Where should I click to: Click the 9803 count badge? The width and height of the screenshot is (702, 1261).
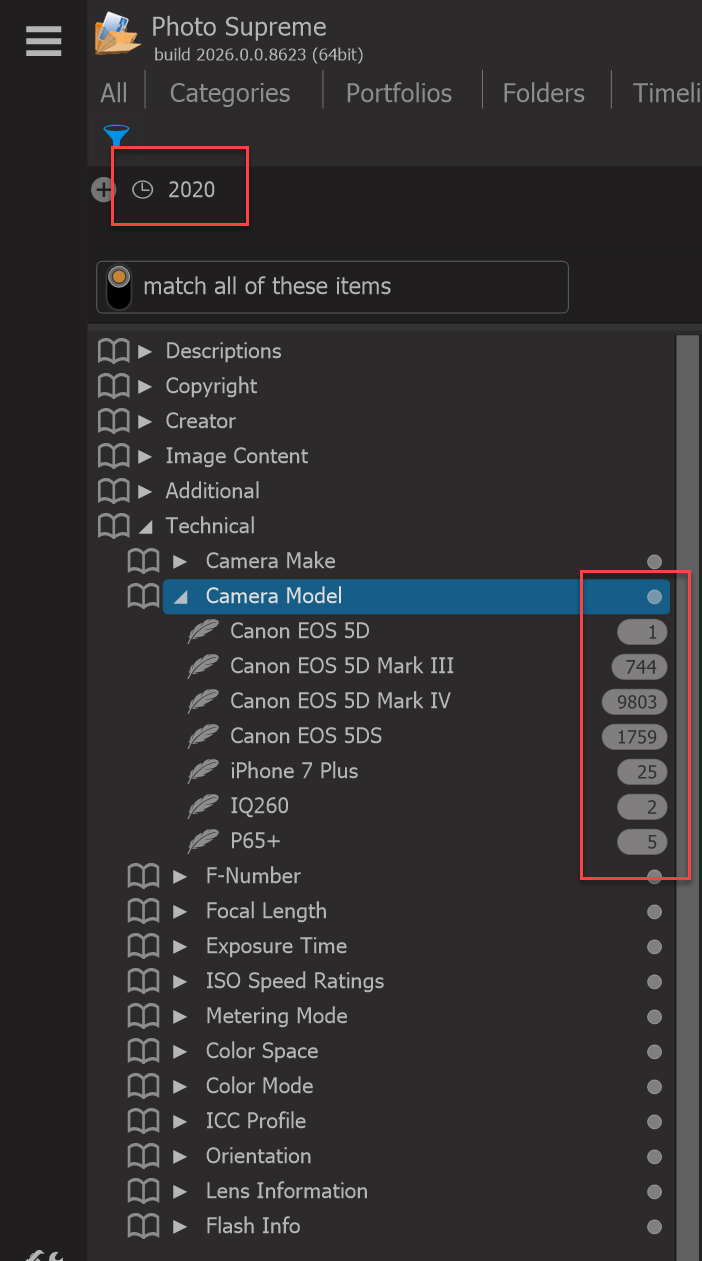click(x=635, y=702)
